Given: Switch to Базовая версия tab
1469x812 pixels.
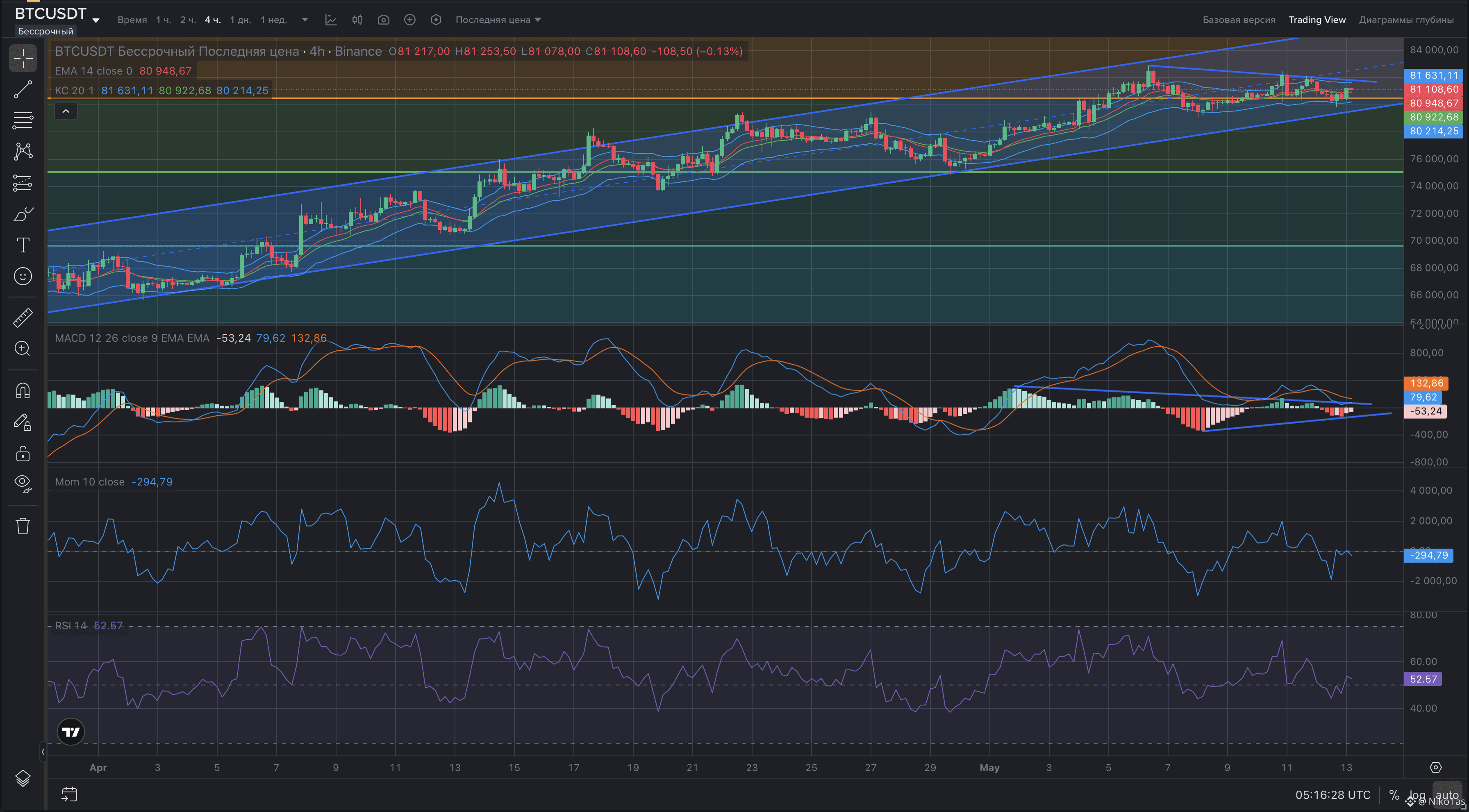Looking at the screenshot, I should [x=1239, y=20].
